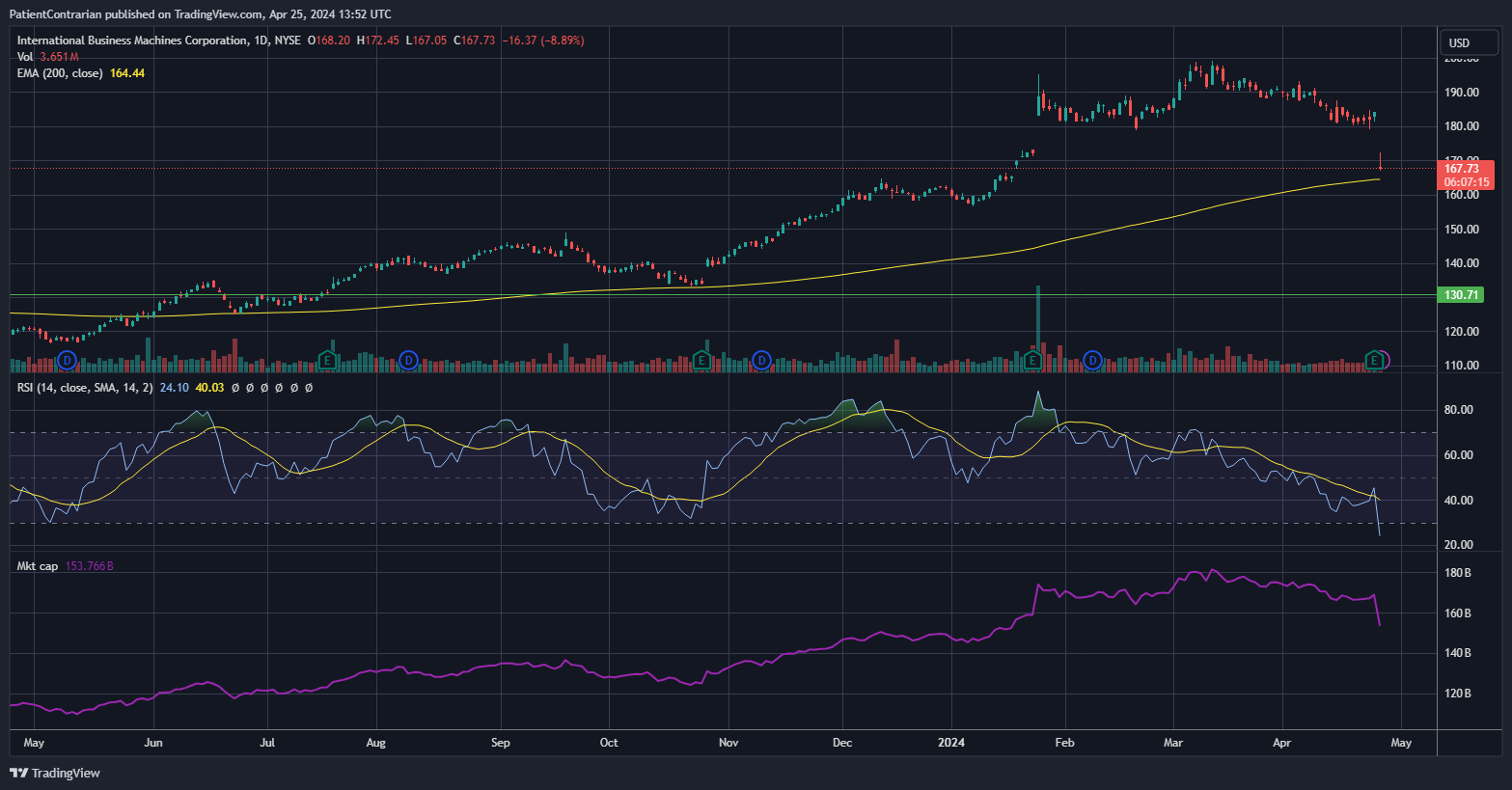Click the red 167.73 current price label
This screenshot has width=1512, height=790.
pyautogui.click(x=1467, y=169)
